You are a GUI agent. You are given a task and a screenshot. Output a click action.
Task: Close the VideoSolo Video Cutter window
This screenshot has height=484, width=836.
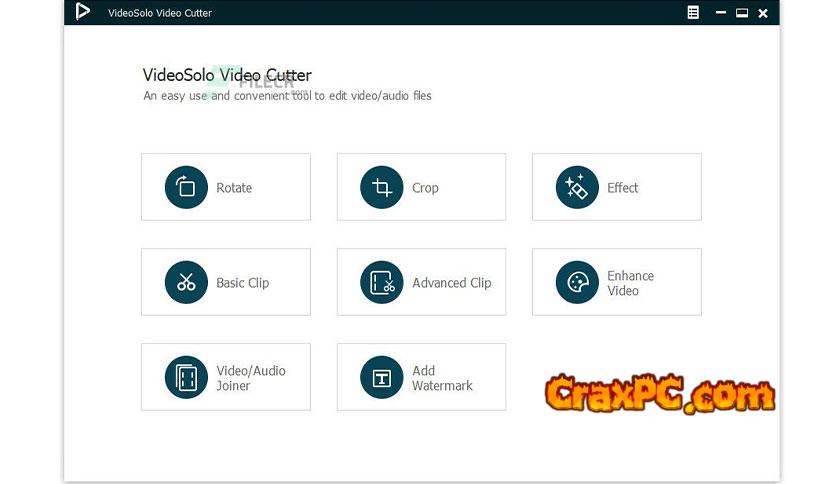pyautogui.click(x=763, y=13)
